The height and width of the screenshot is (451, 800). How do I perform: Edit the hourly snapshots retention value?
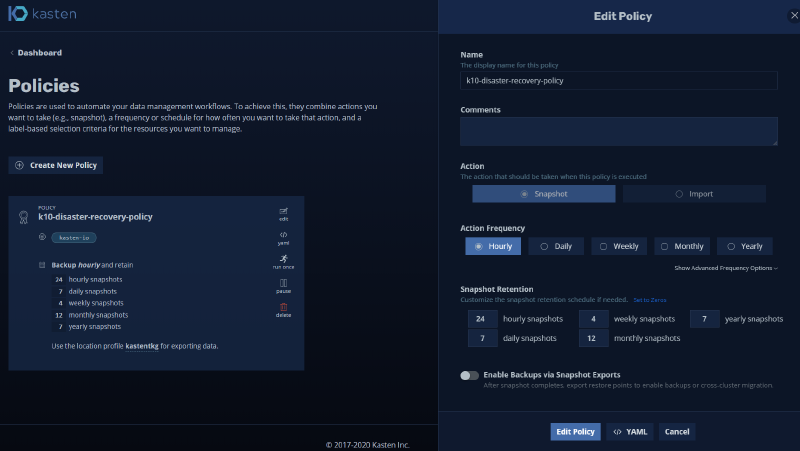coord(483,319)
